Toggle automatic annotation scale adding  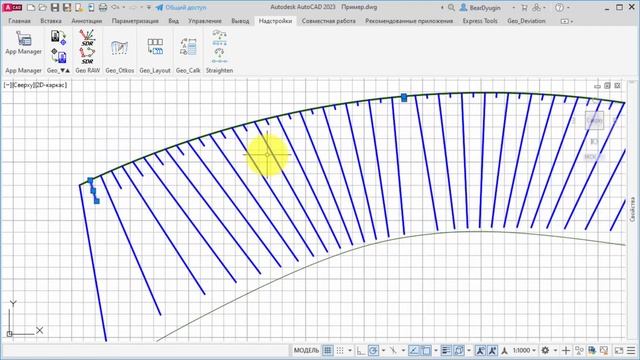point(492,350)
